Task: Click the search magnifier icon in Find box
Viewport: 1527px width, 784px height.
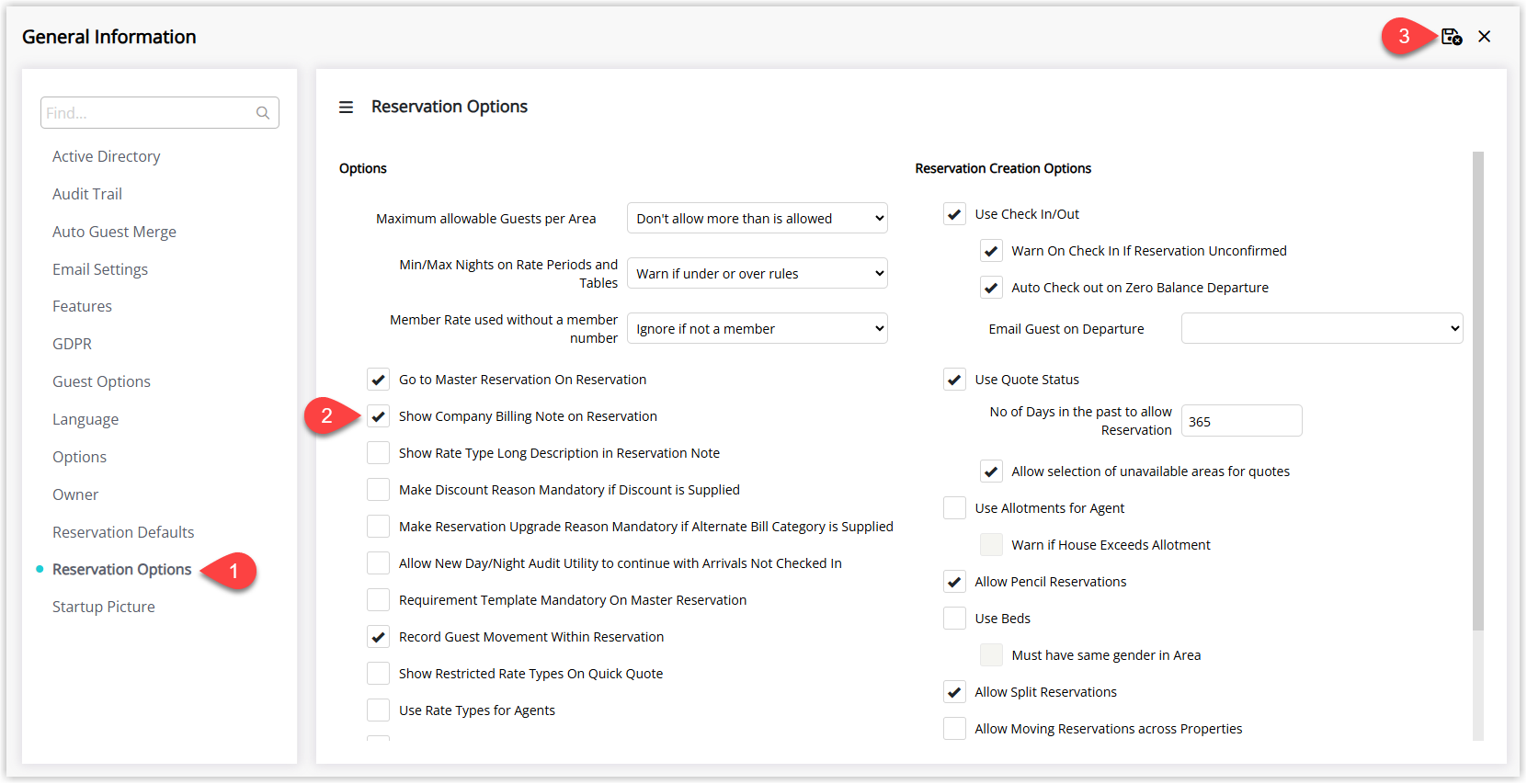Action: click(263, 113)
